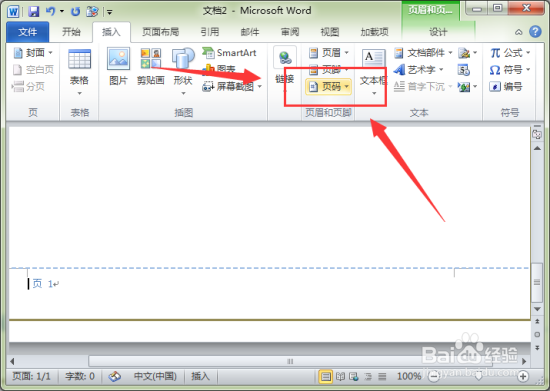Image resolution: width=550 pixels, height=391 pixels.
Task: Insert a picture (图片)
Action: [118, 67]
